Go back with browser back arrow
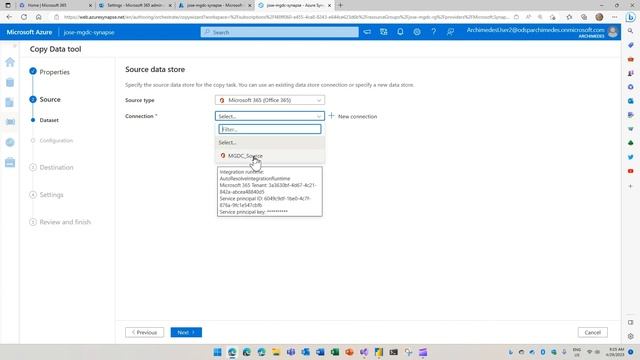The image size is (640, 360). click(x=9, y=17)
